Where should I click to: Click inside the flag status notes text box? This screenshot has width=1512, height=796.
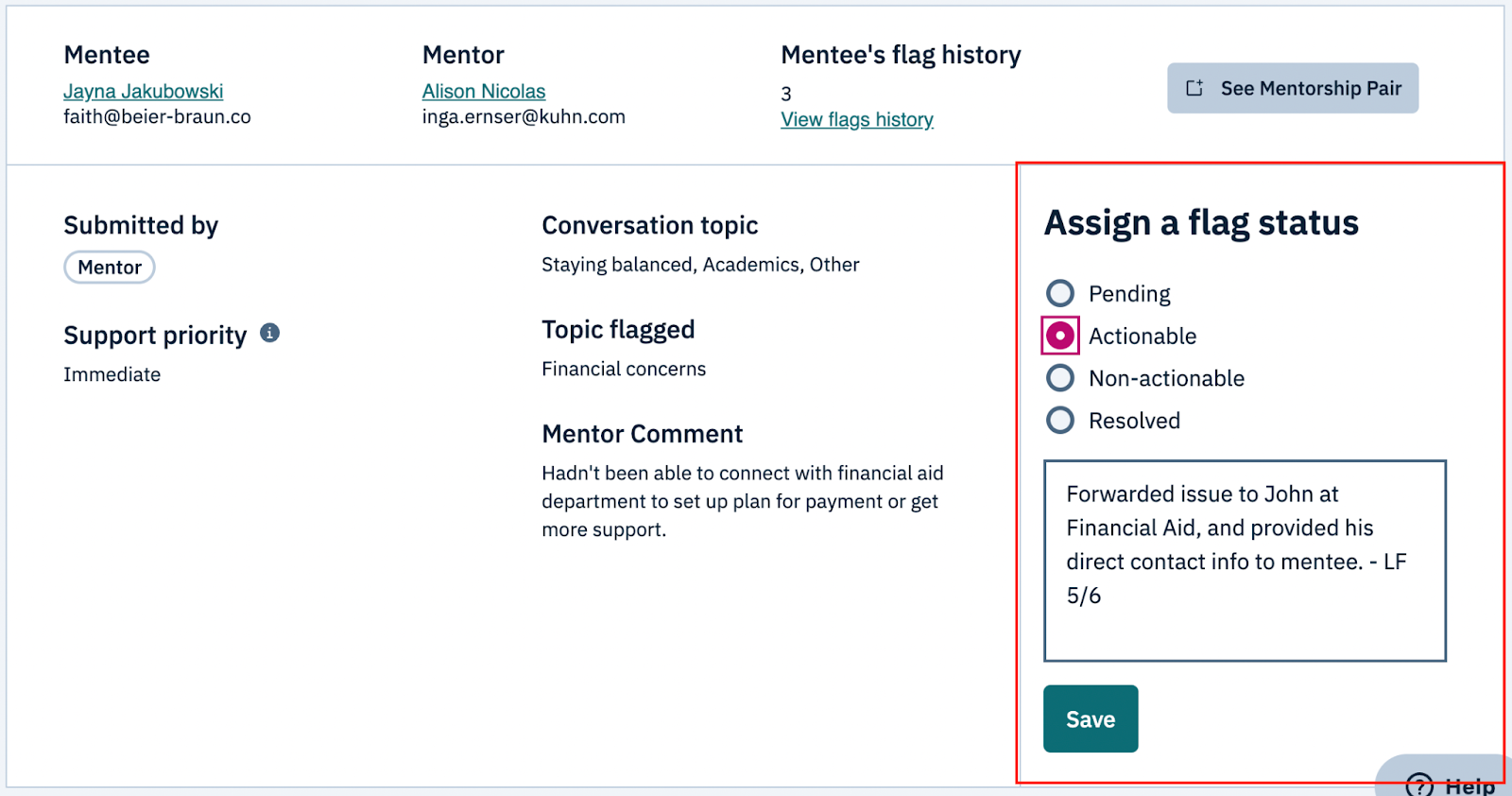[1245, 561]
